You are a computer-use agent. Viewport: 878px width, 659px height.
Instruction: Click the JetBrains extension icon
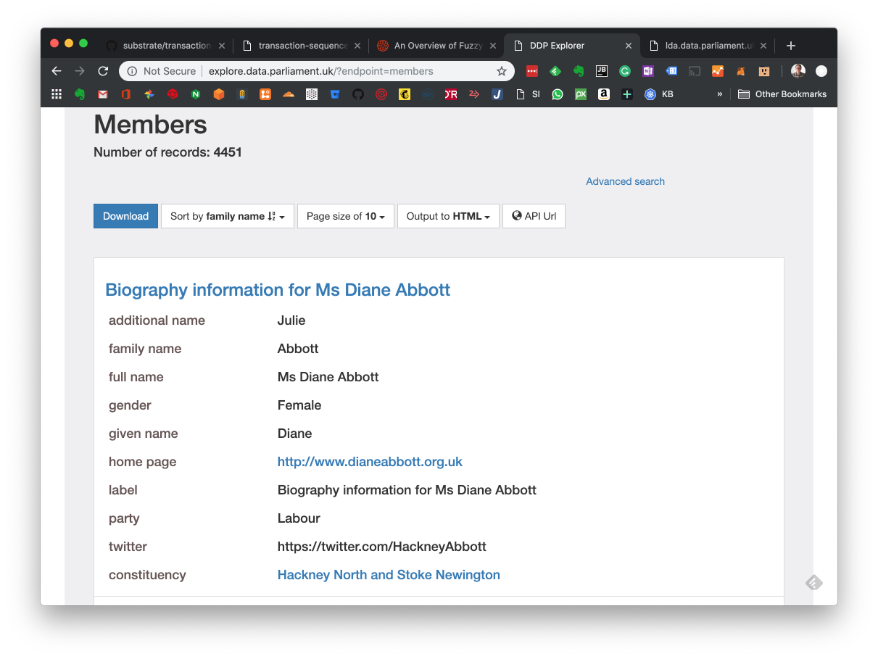pyautogui.click(x=601, y=71)
